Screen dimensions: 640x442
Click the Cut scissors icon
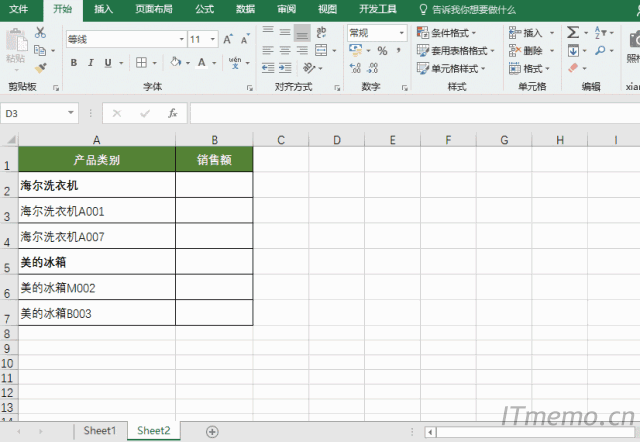pyautogui.click(x=40, y=32)
